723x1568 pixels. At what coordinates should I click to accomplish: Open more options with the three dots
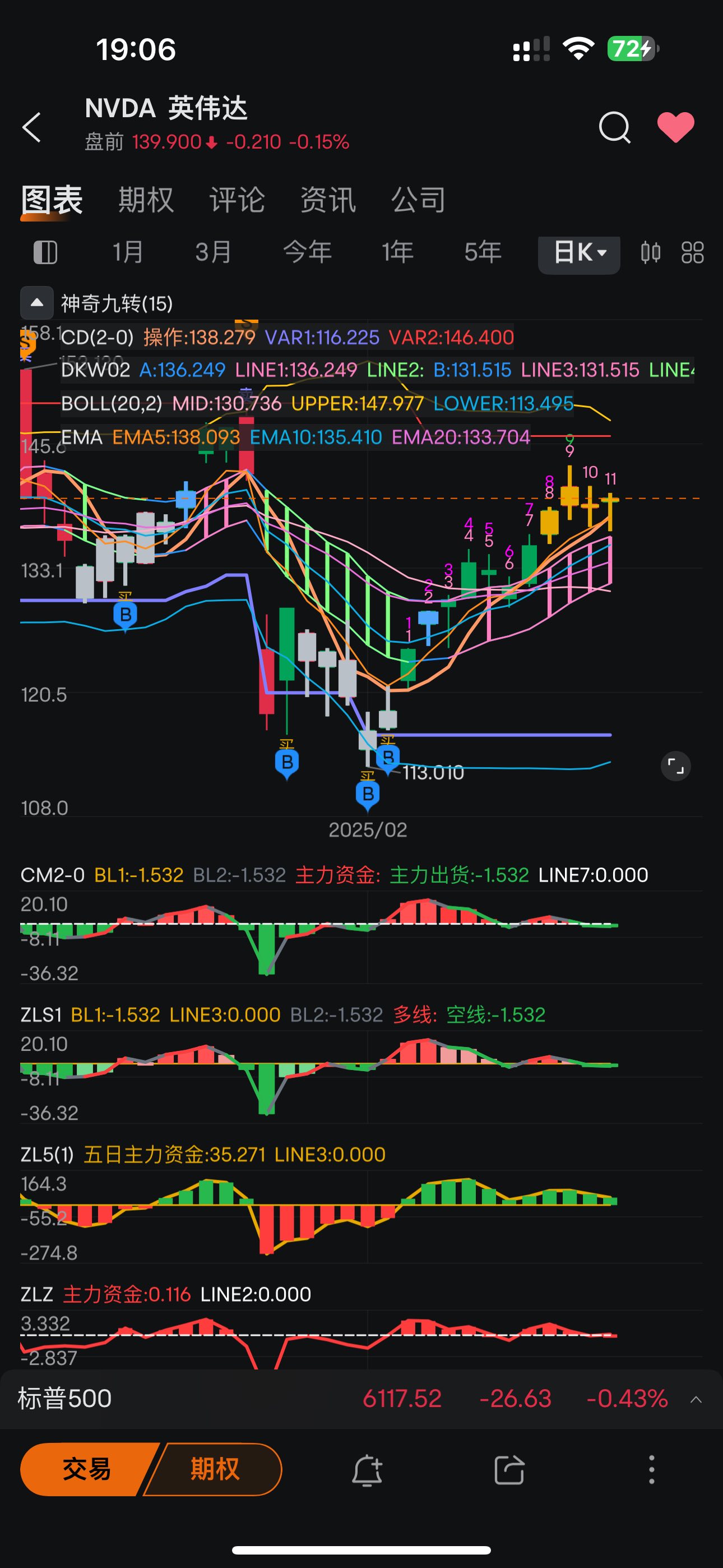pos(651,1470)
